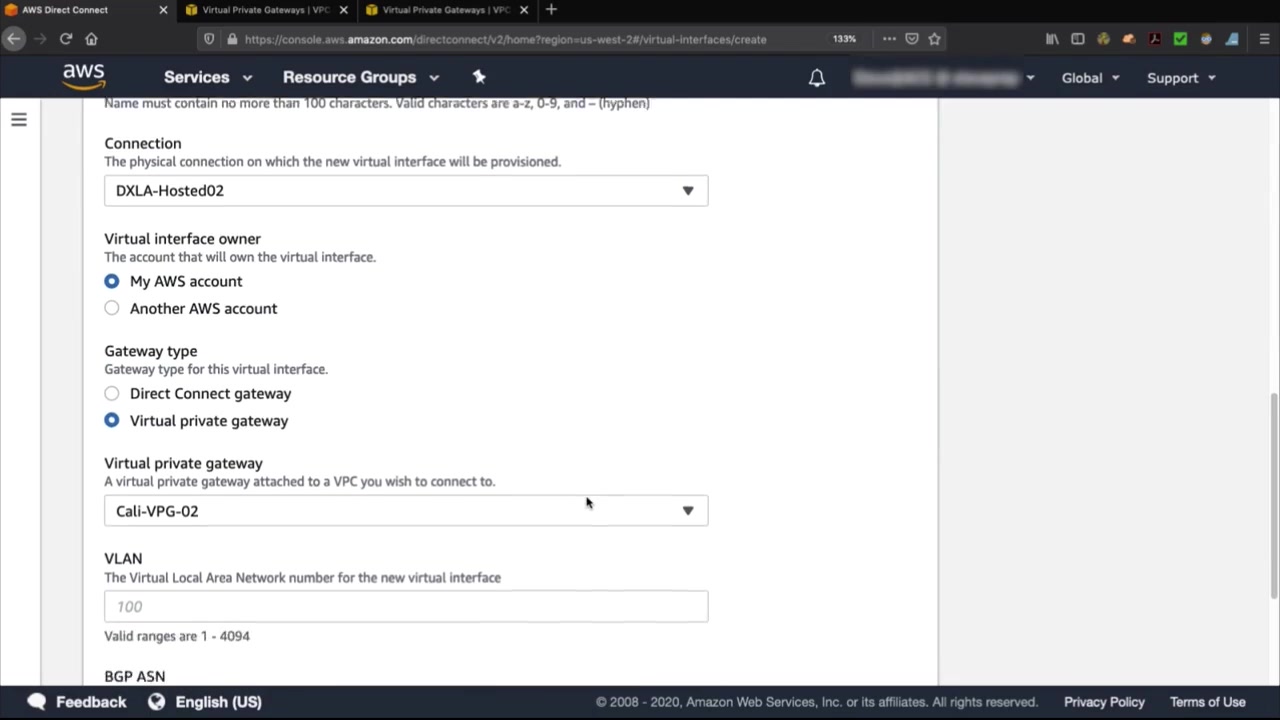Click English (US) language selector
Screen dimensions: 1280x720
point(205,702)
